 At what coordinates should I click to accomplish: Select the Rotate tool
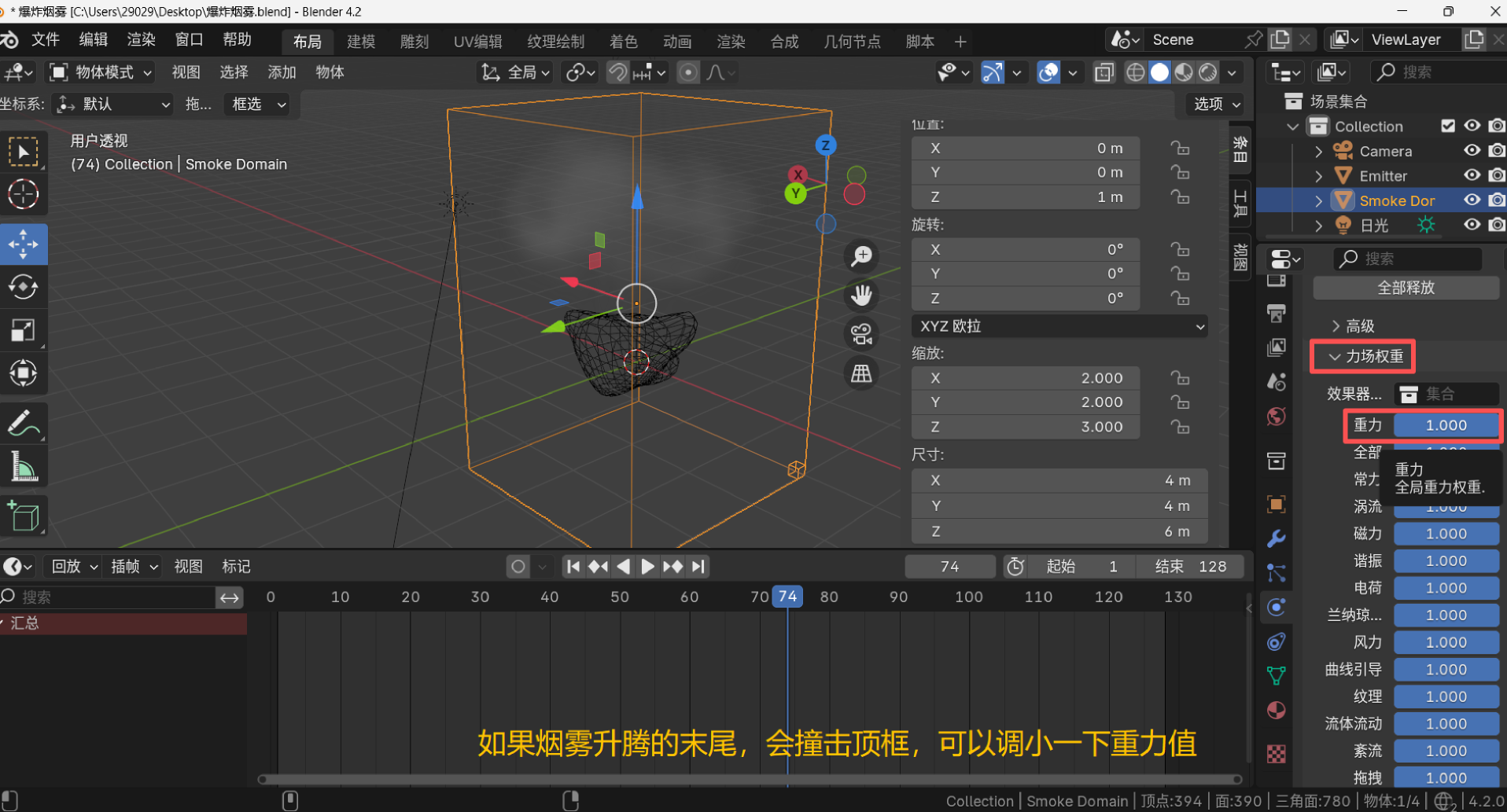coord(24,287)
